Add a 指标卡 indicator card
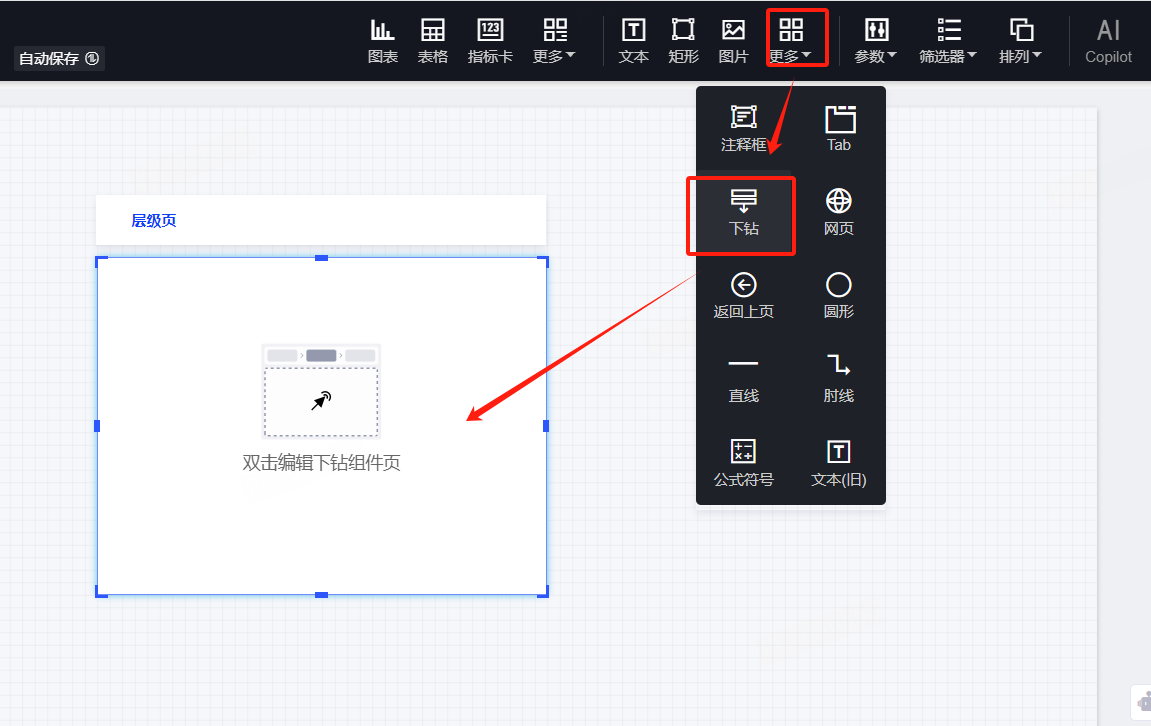The width and height of the screenshot is (1151, 726). 490,39
